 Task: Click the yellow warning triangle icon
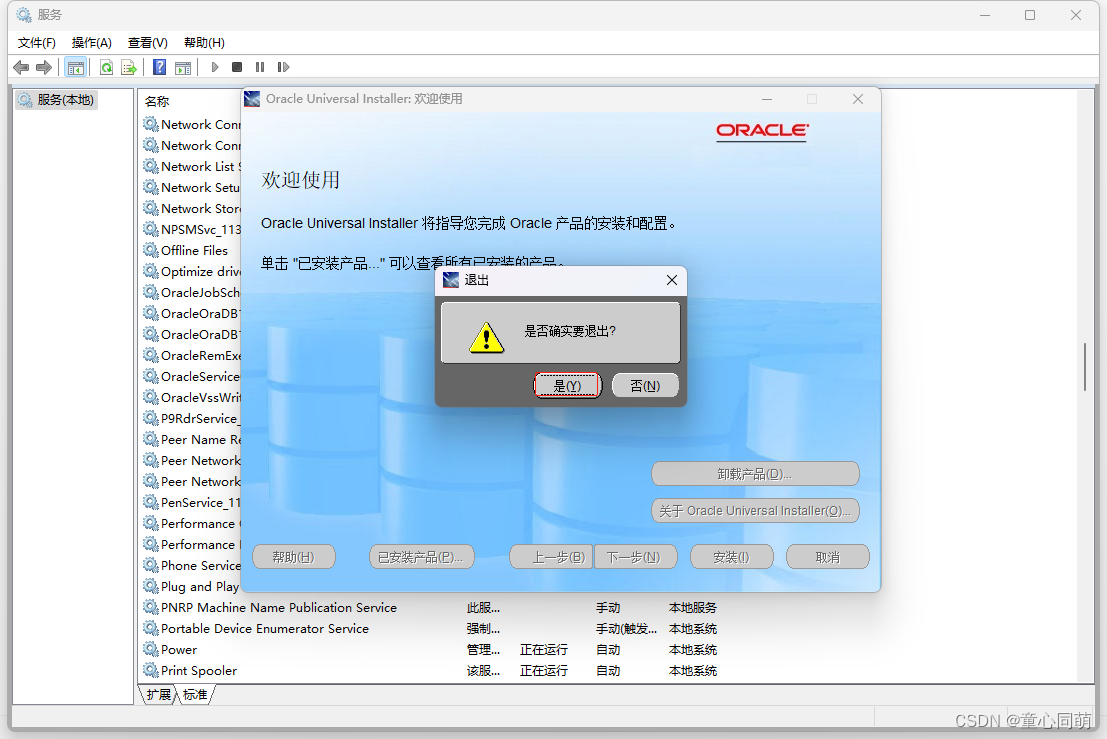pyautogui.click(x=486, y=337)
